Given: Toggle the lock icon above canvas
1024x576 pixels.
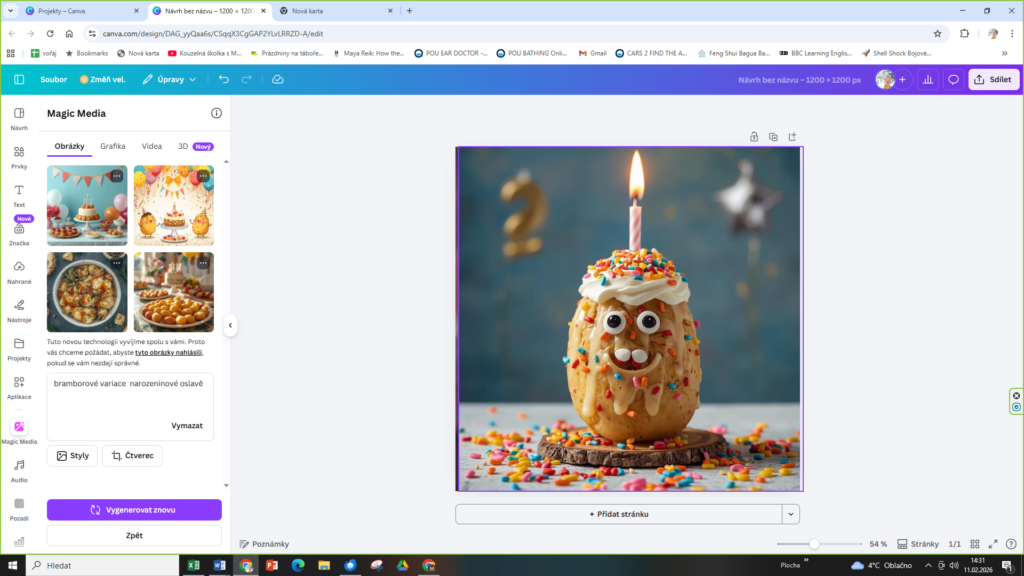Looking at the screenshot, I should [x=754, y=136].
